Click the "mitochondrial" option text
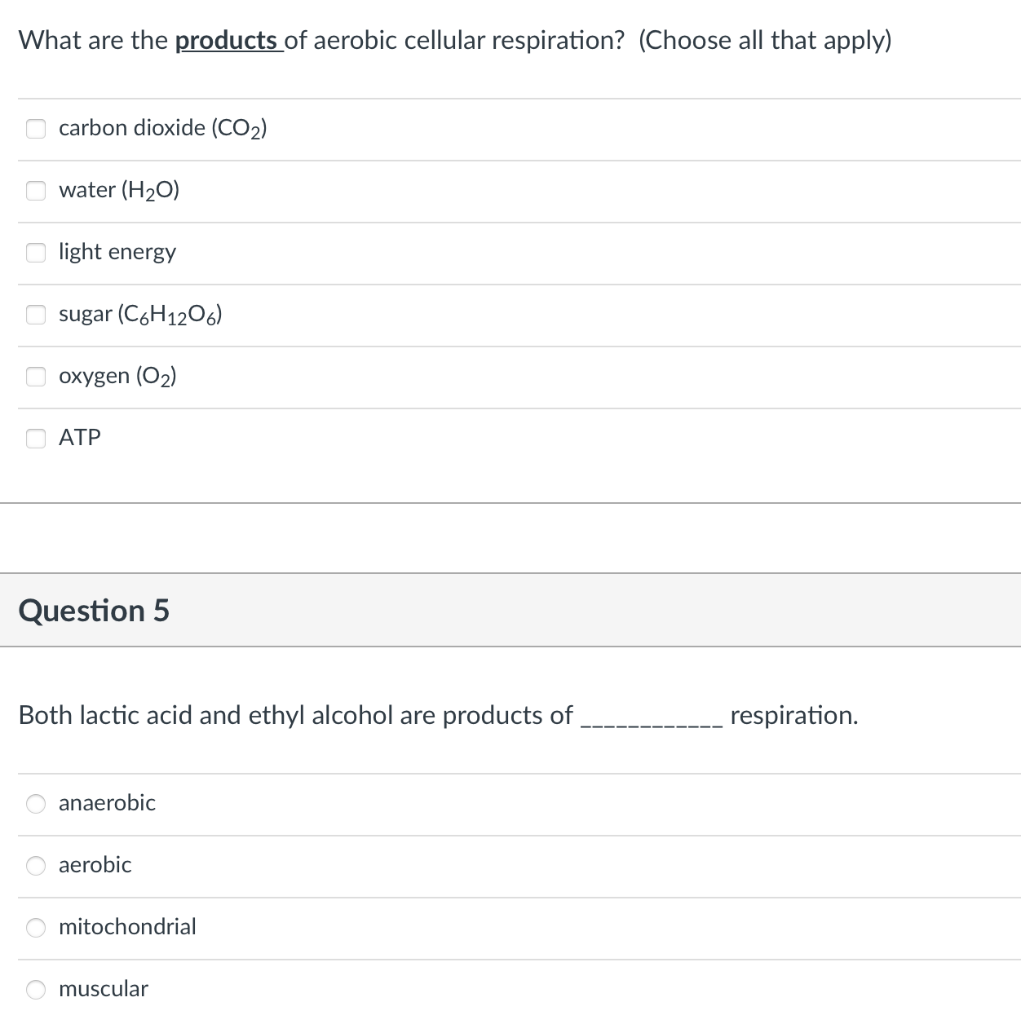 128,926
